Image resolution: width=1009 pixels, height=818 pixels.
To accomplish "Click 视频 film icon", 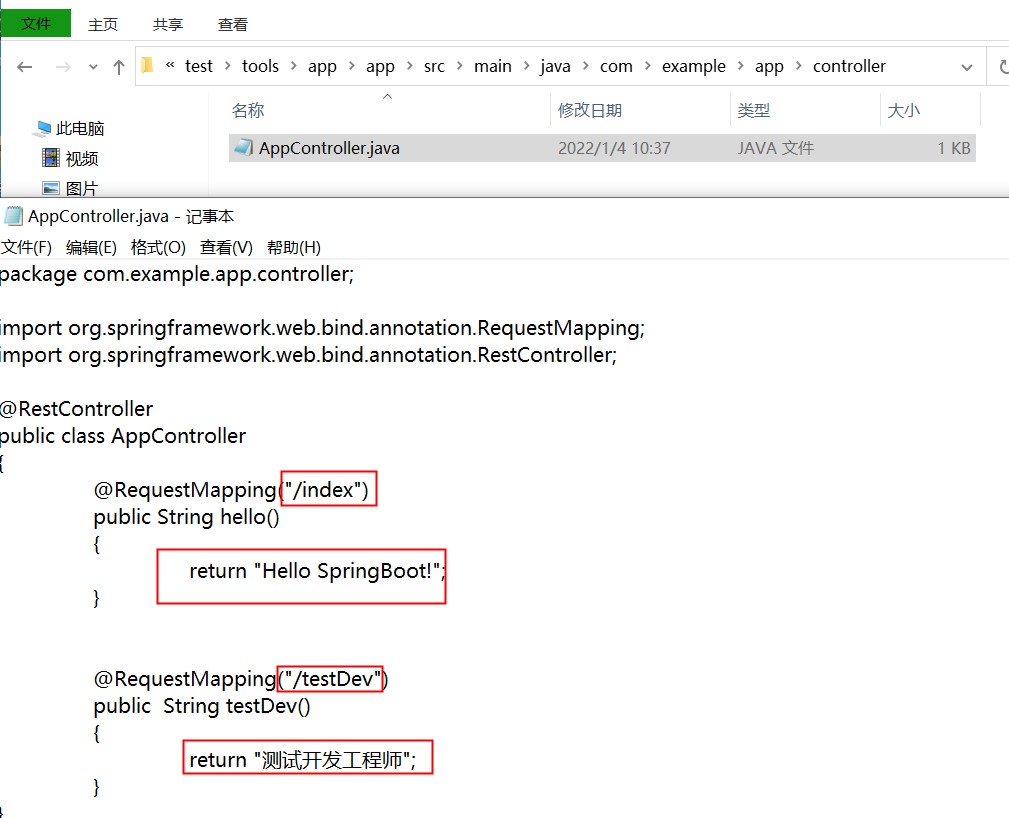I will coord(51,158).
